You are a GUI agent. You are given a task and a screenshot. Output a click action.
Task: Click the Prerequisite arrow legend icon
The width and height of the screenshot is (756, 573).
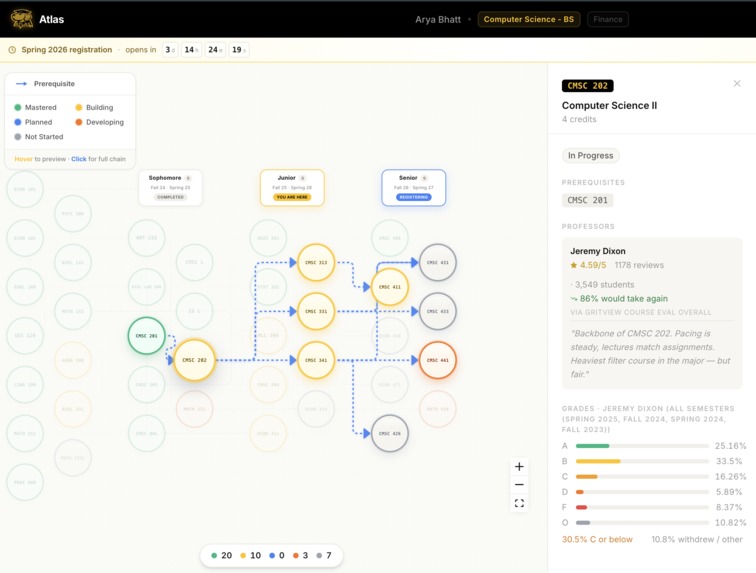click(22, 83)
